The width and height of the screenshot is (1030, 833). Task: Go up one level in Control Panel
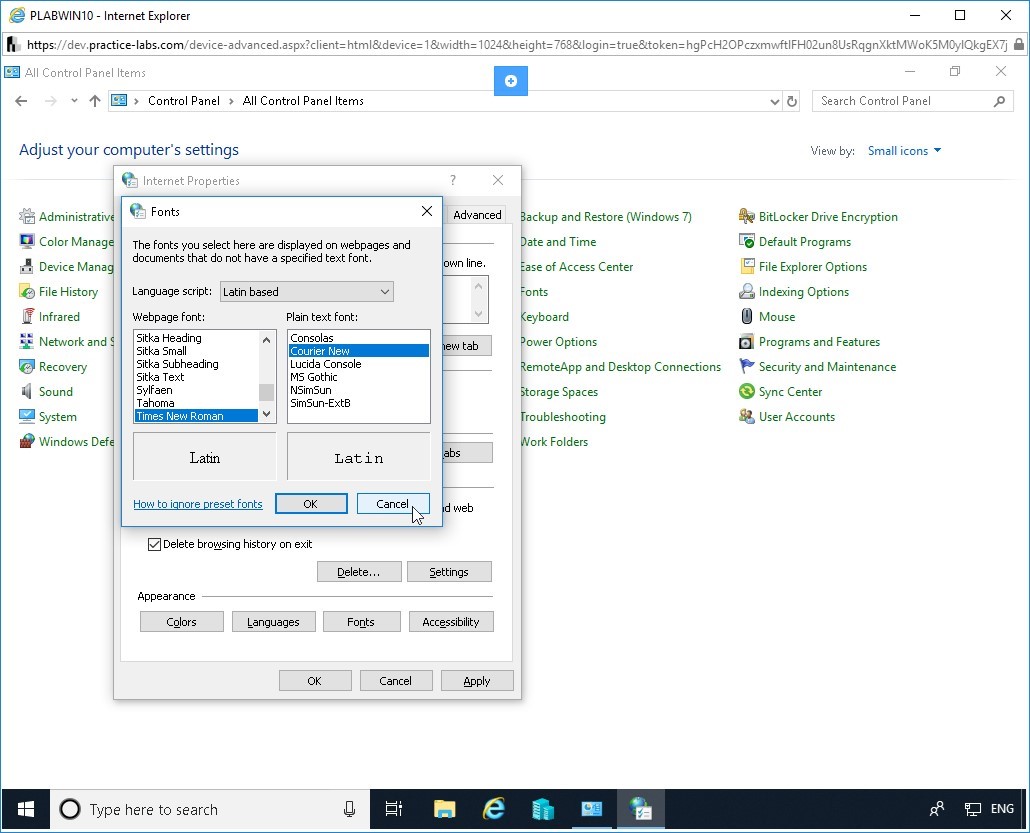click(x=95, y=101)
